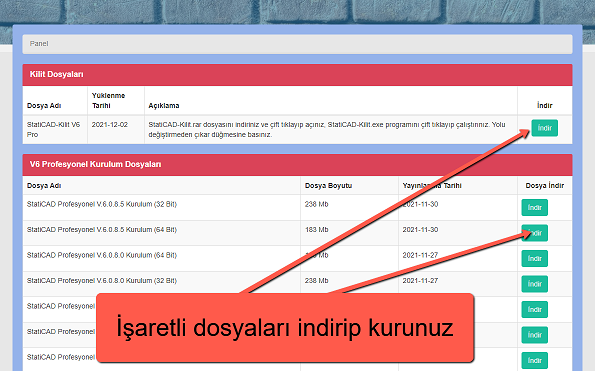Click the Açıklama column header

pyautogui.click(x=164, y=105)
